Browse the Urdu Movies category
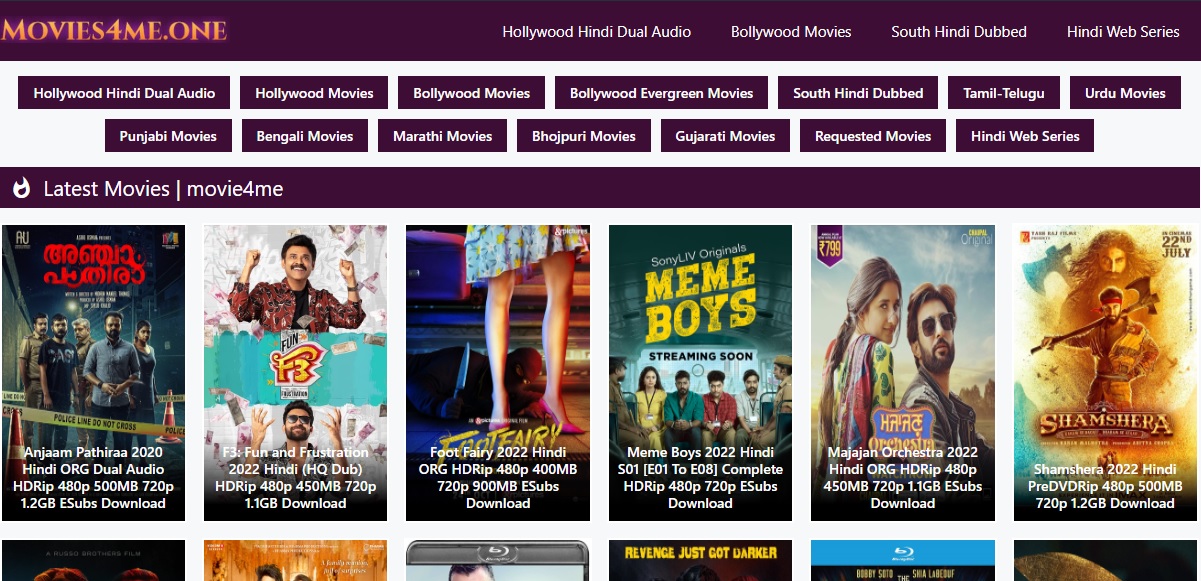Viewport: 1201px width, 581px height. [x=1125, y=93]
